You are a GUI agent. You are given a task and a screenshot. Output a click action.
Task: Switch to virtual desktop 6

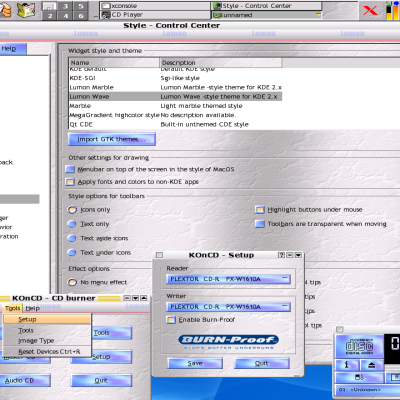click(81, 15)
